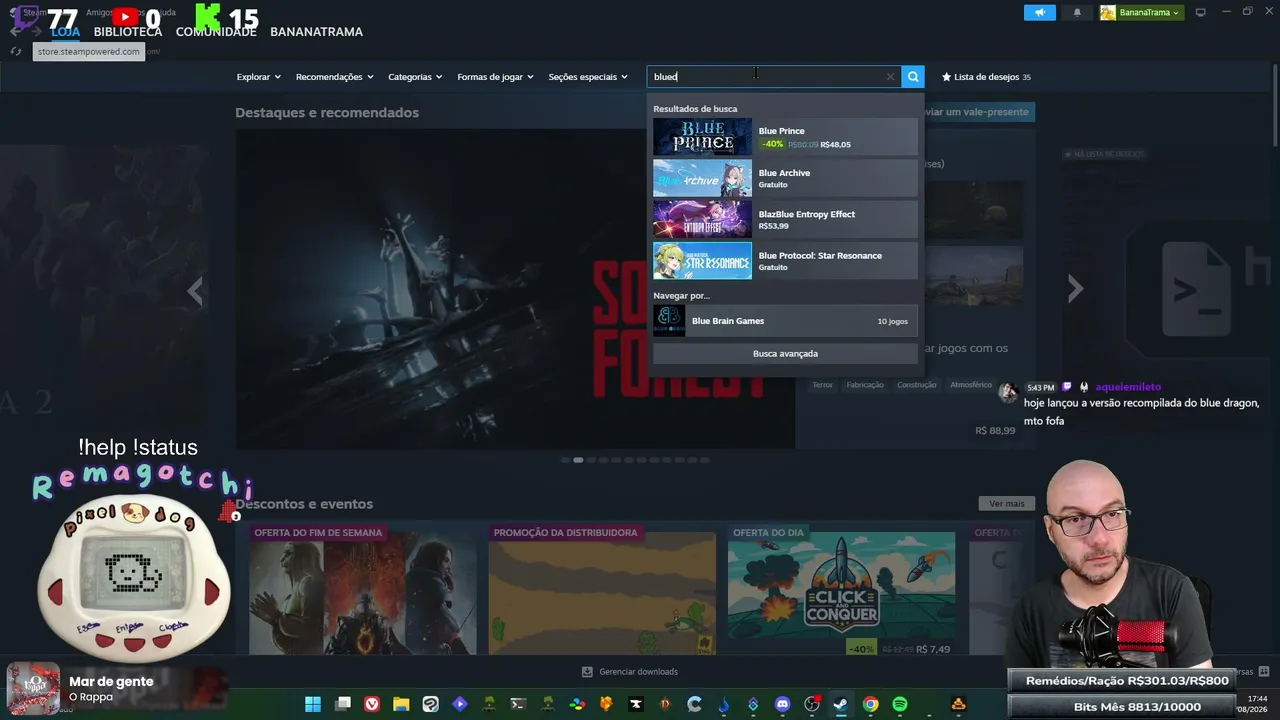Open the Formas de jogar dropdown
Screen dimensions: 1280x720
(495, 77)
